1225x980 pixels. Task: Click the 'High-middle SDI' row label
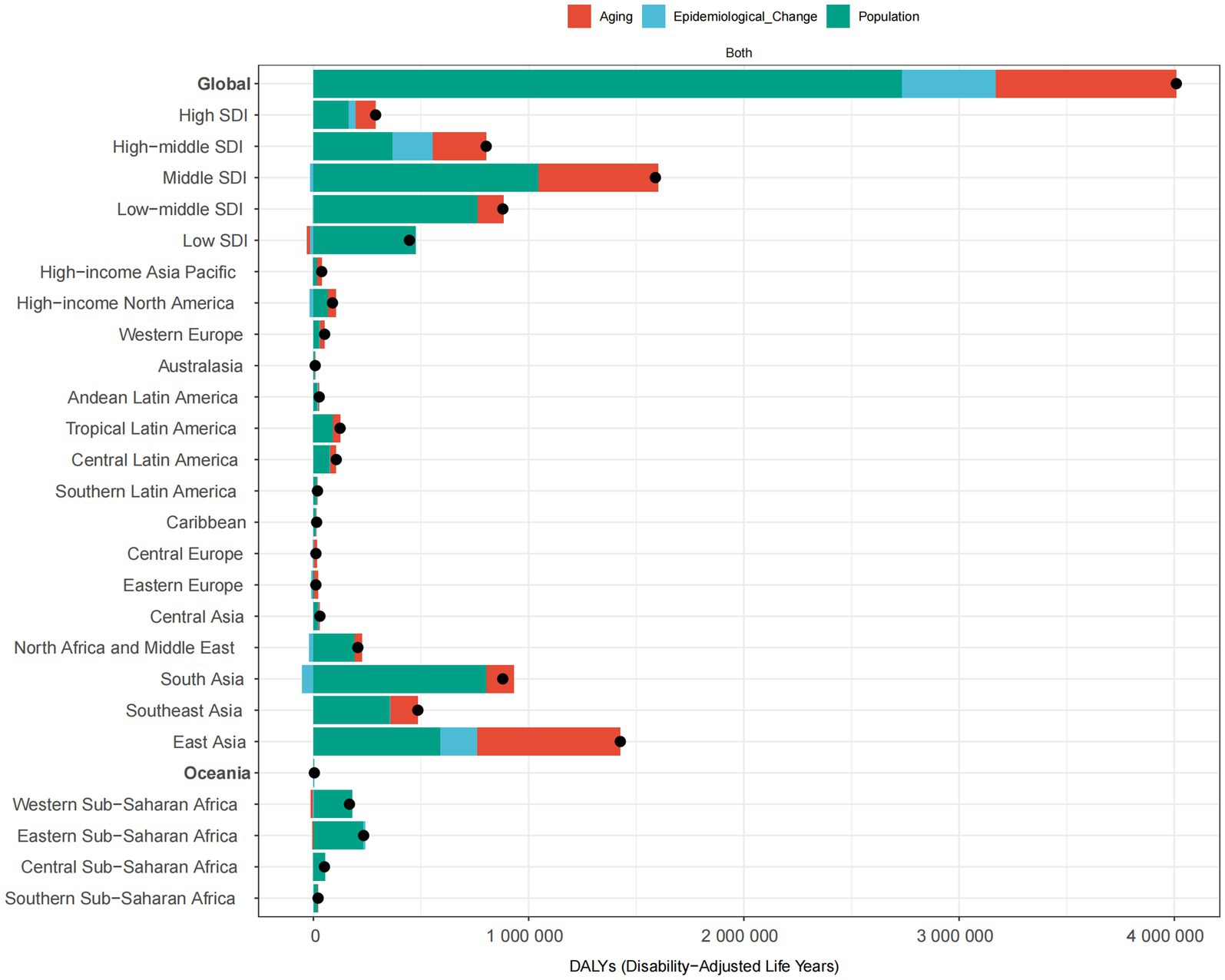click(x=177, y=147)
